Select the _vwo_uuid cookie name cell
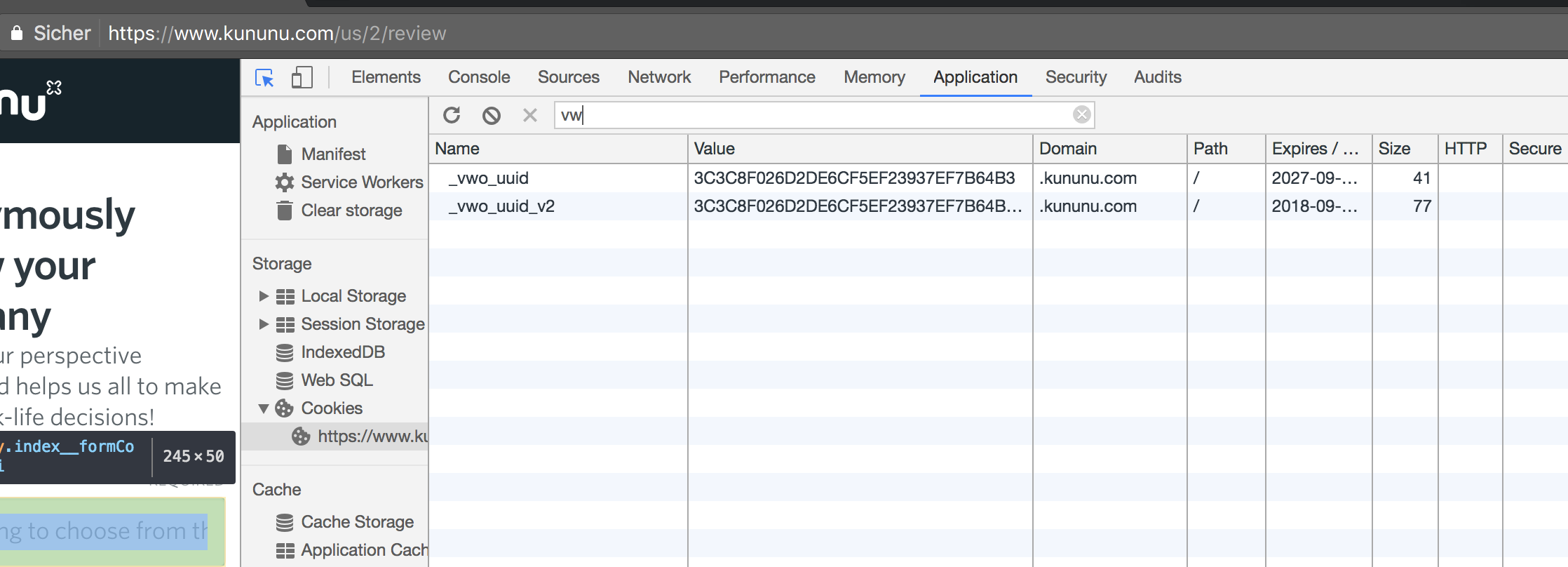This screenshot has width=1568, height=567. point(558,178)
